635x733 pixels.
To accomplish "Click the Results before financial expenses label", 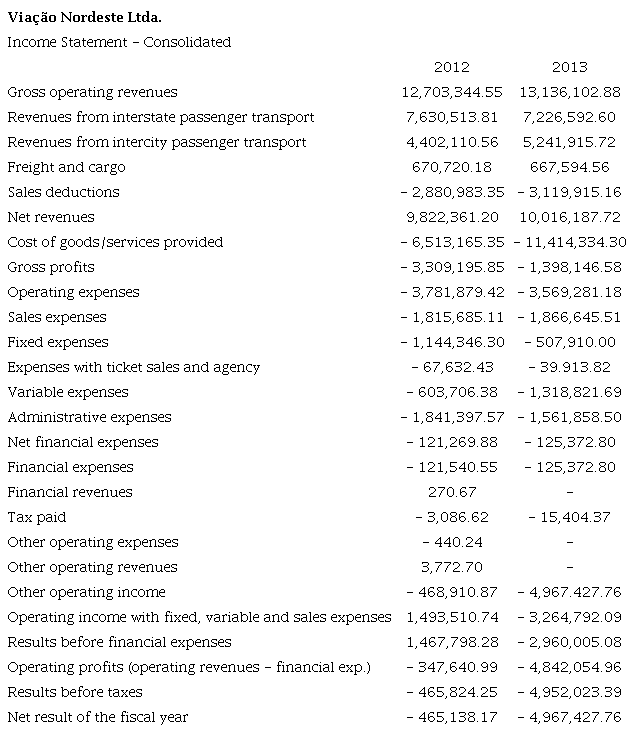I will pyautogui.click(x=119, y=642).
